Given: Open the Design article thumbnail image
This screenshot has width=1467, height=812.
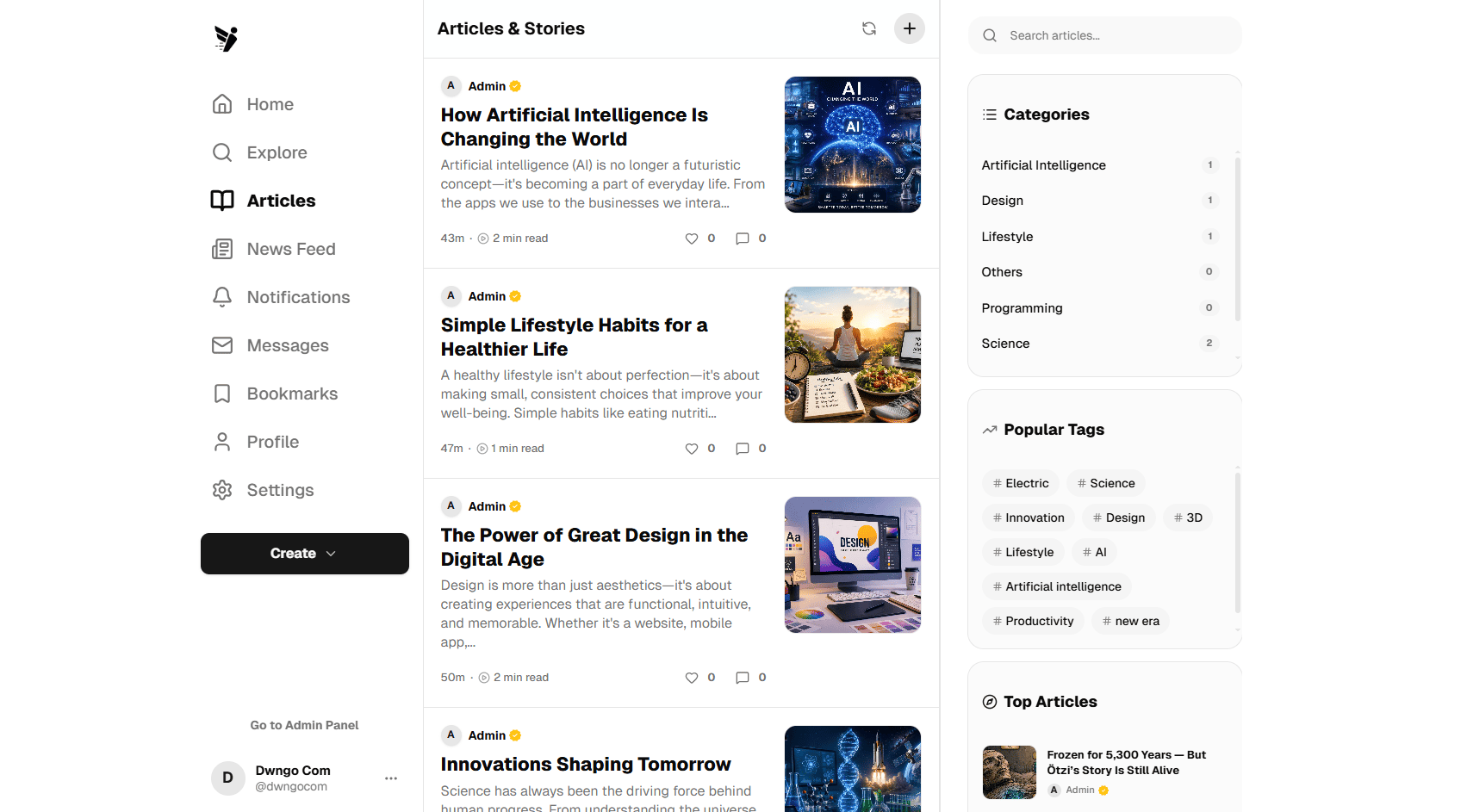Looking at the screenshot, I should coord(853,565).
